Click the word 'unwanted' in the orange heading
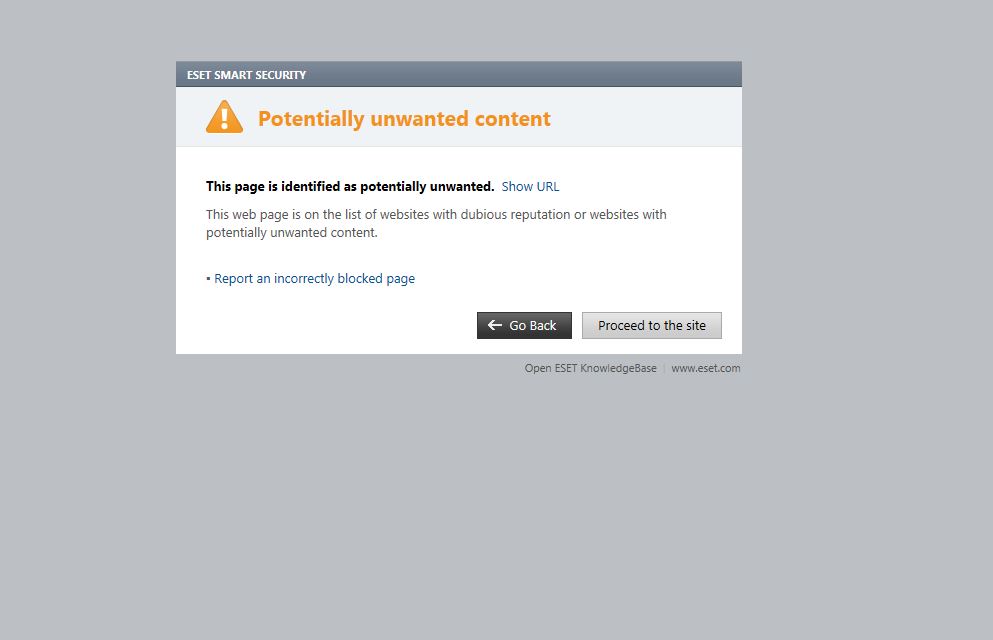The width and height of the screenshot is (993, 640). 419,119
